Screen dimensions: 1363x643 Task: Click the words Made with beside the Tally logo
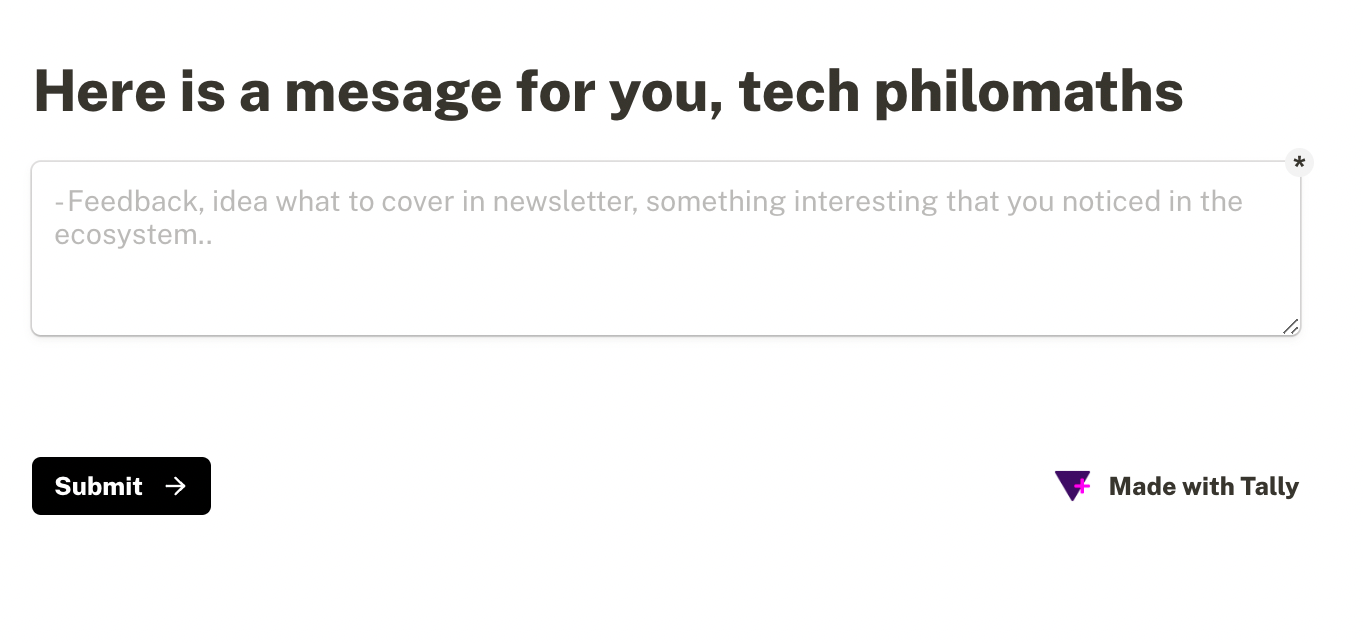[1172, 486]
